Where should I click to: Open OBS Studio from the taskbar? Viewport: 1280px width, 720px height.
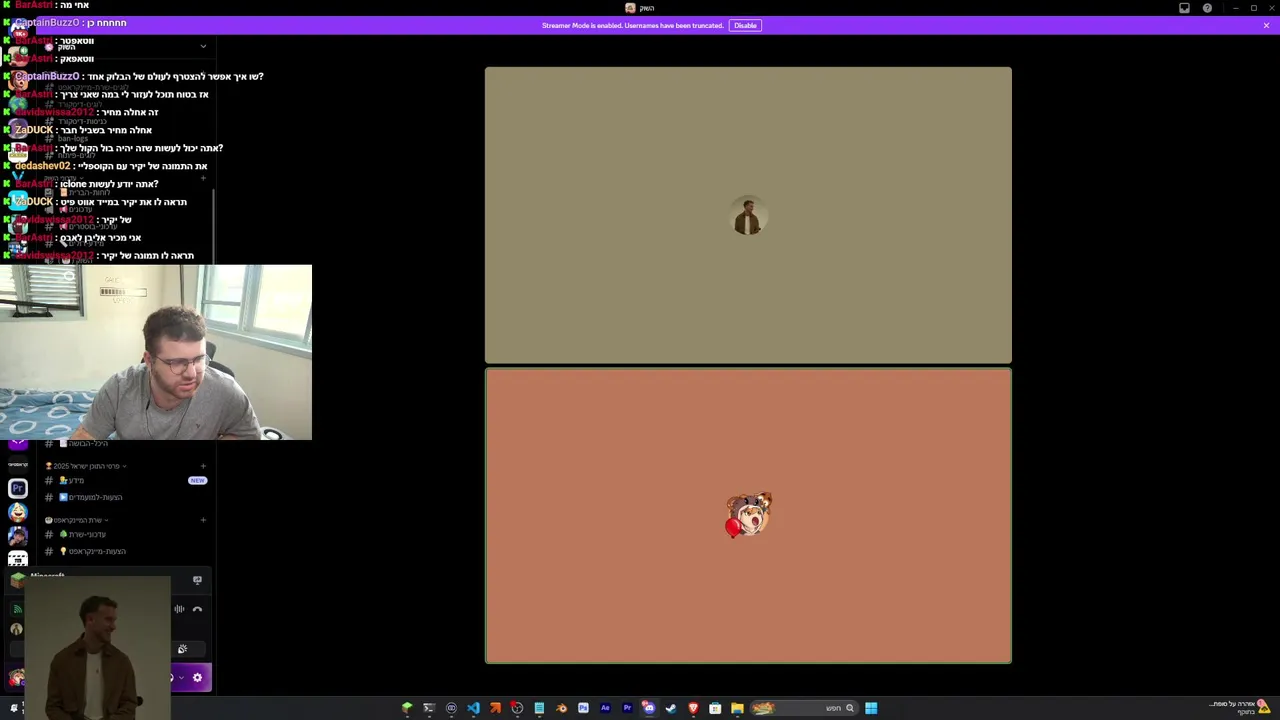(x=517, y=708)
